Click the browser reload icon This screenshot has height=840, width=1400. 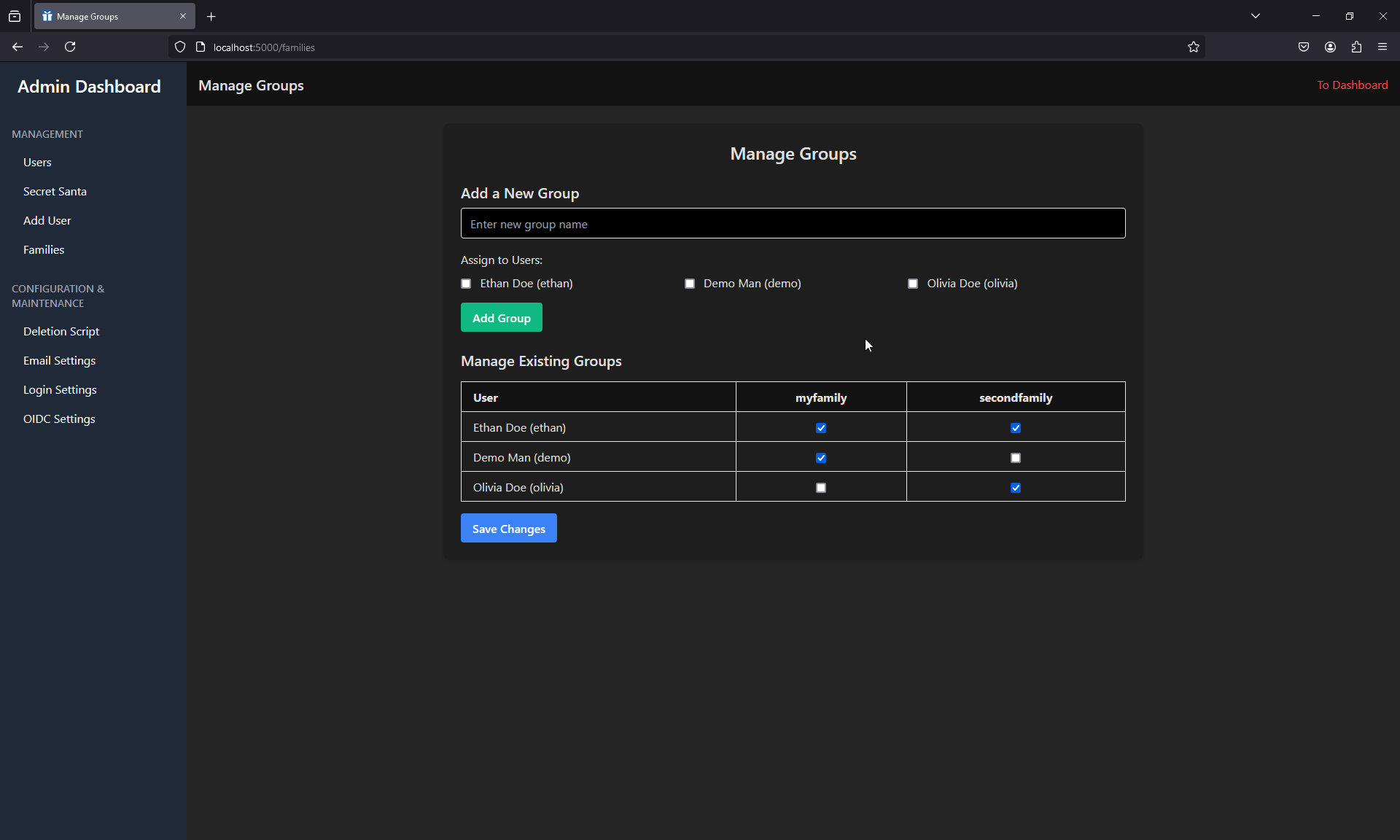point(70,47)
